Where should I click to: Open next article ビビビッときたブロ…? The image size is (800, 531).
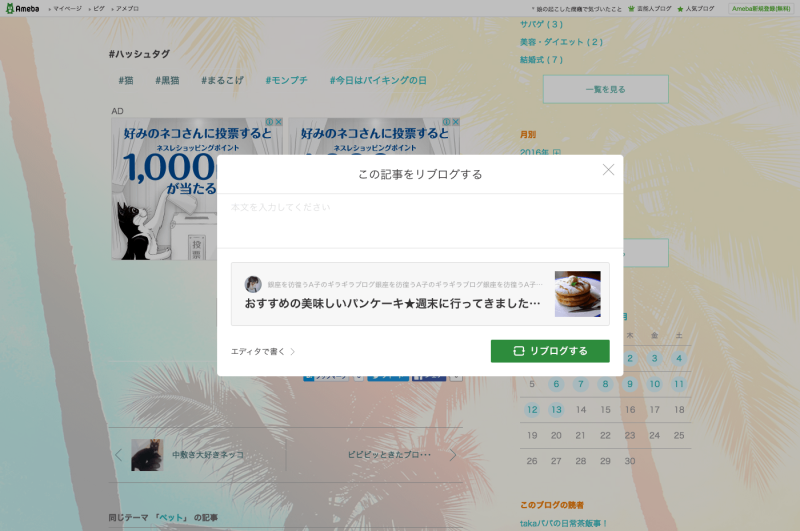click(x=389, y=454)
